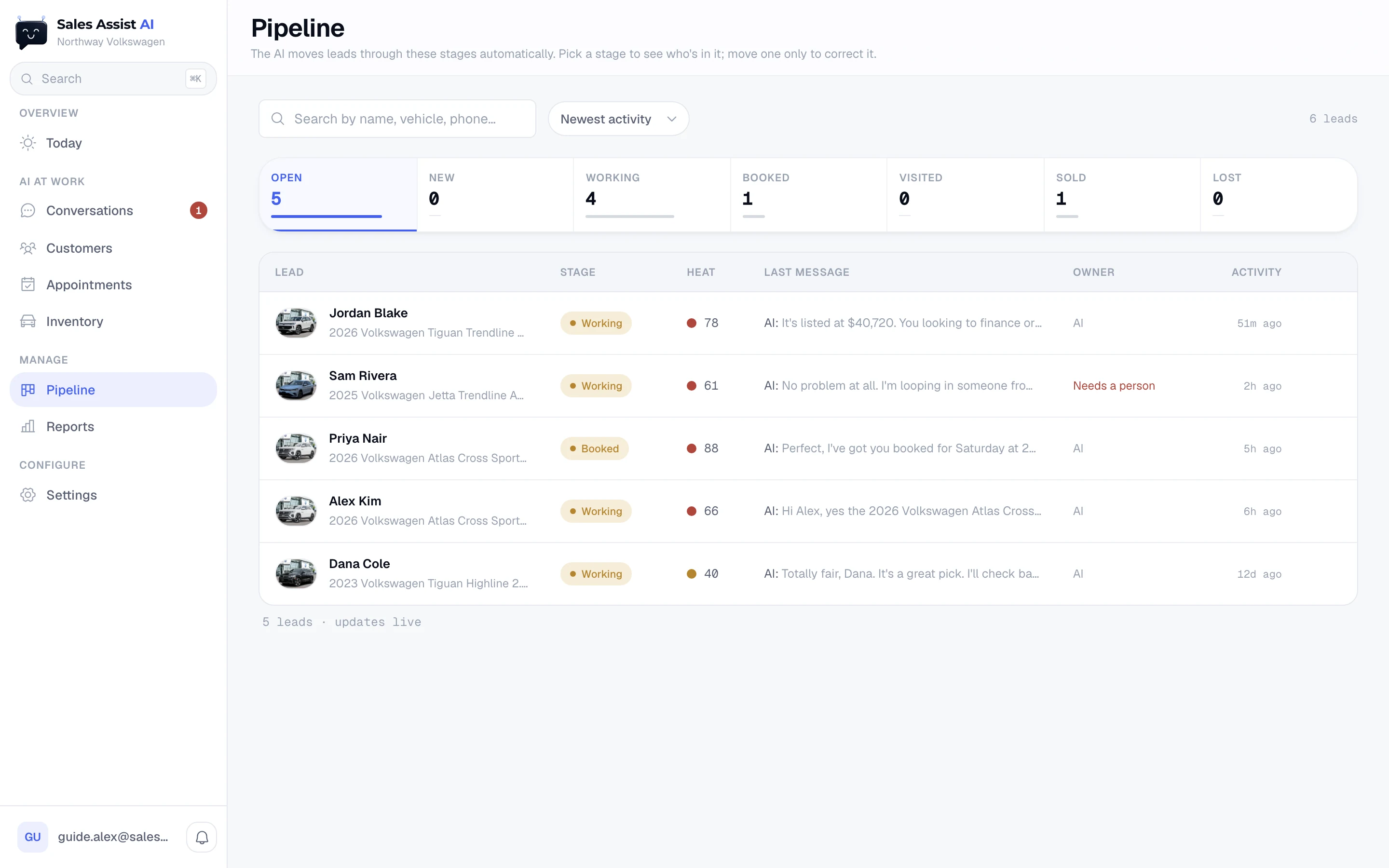The height and width of the screenshot is (868, 1389).
Task: Click the magnifier icon in sidebar search
Action: click(27, 79)
